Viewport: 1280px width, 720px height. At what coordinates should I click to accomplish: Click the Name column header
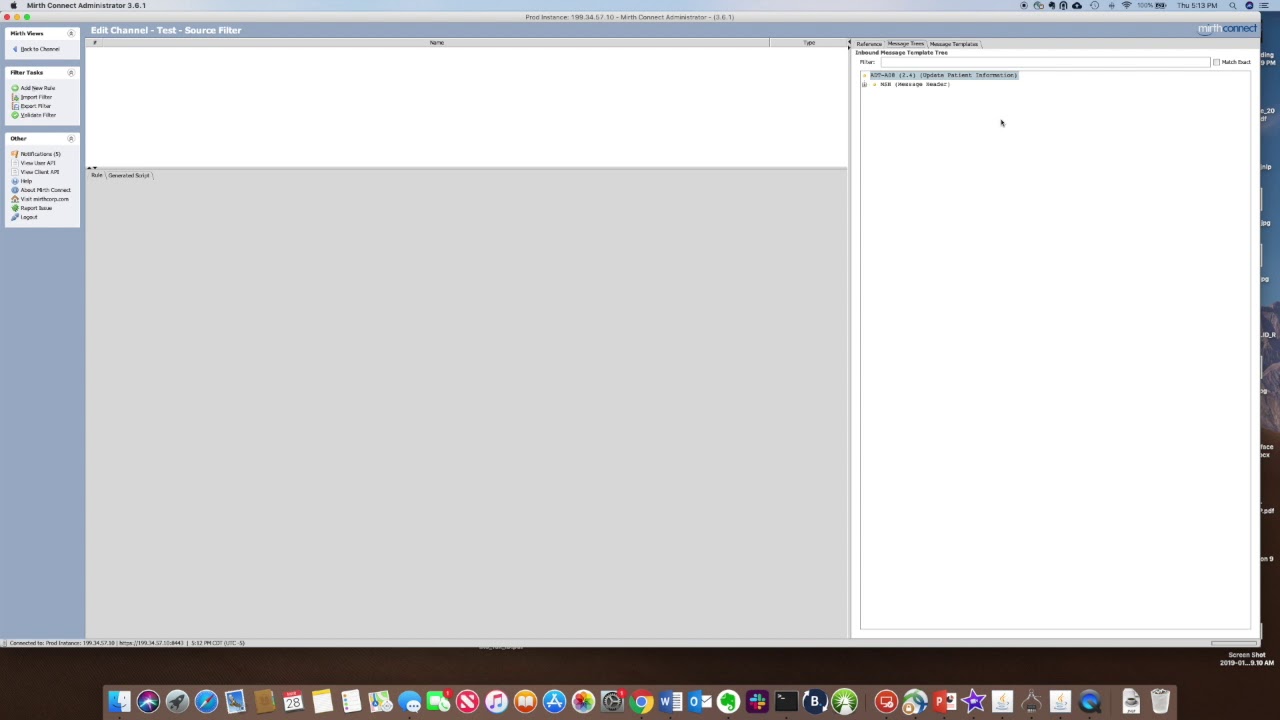(x=437, y=43)
